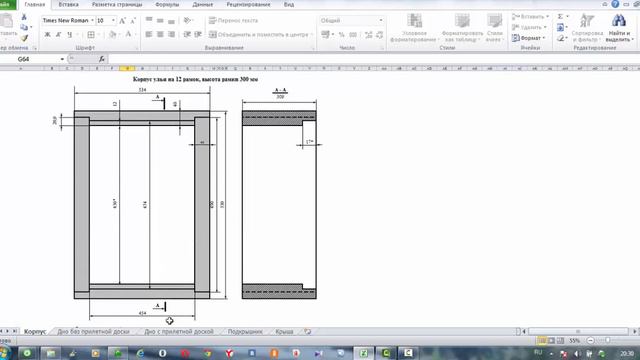Screen dimensions: 640x360
Task: Click the decrease decimal icon
Action: (x=380, y=35)
